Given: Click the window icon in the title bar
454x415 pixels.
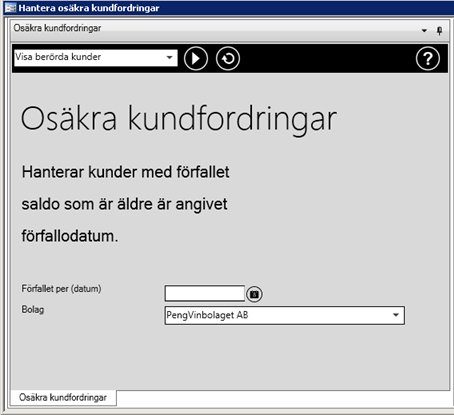Looking at the screenshot, I should pyautogui.click(x=10, y=8).
